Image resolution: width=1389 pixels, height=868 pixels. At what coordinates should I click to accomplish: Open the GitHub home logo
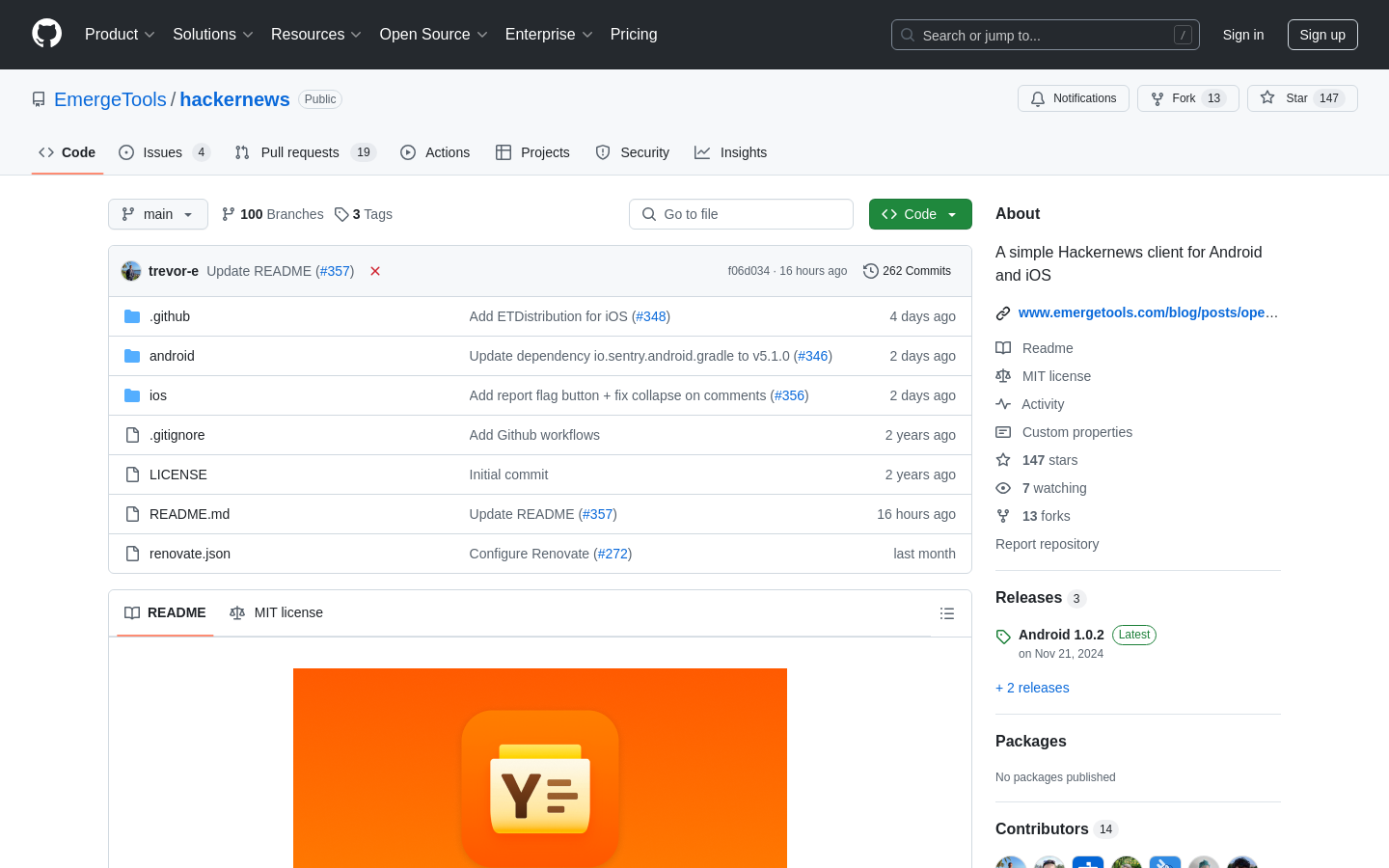pos(46,34)
